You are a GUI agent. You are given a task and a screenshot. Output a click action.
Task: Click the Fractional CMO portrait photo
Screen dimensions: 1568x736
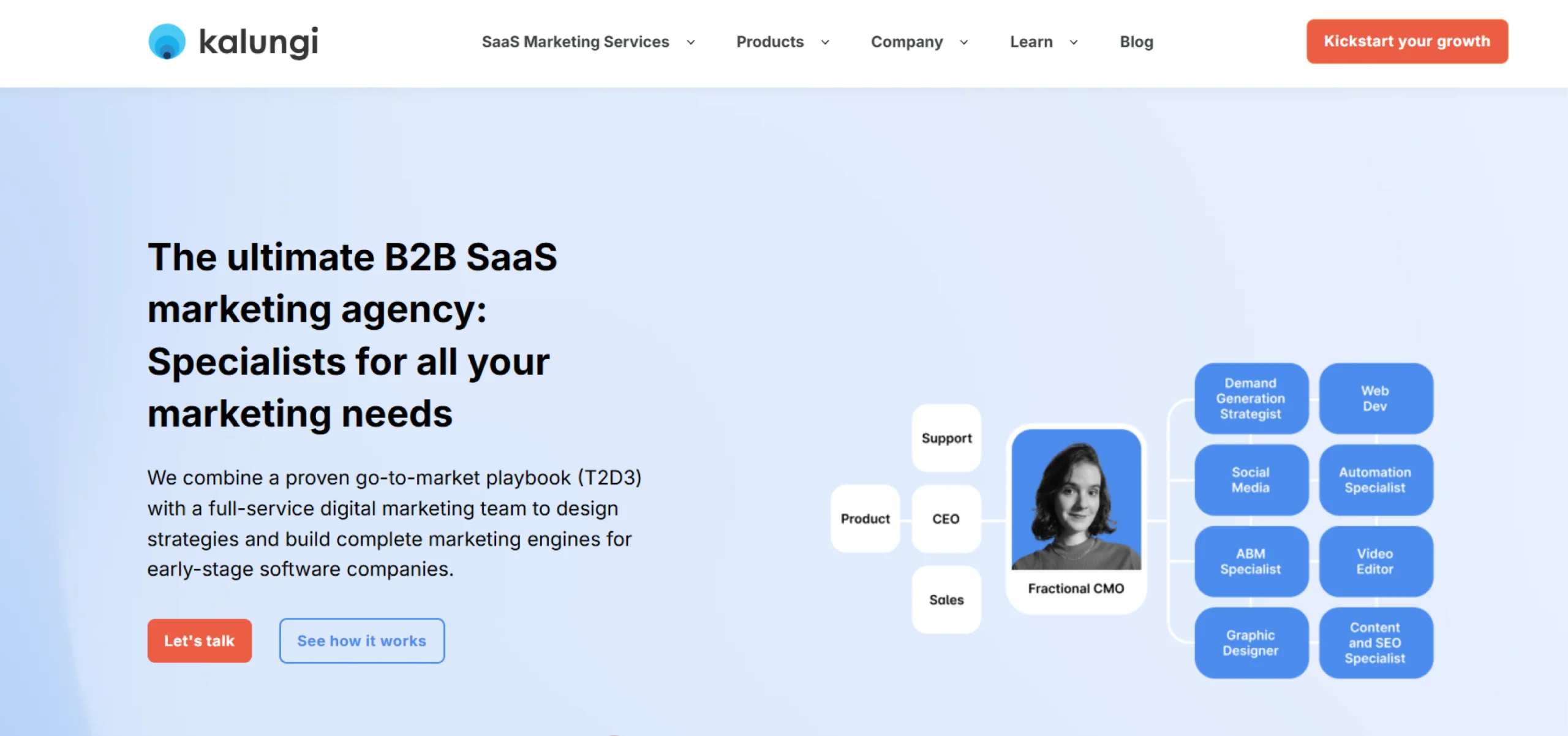point(1076,499)
